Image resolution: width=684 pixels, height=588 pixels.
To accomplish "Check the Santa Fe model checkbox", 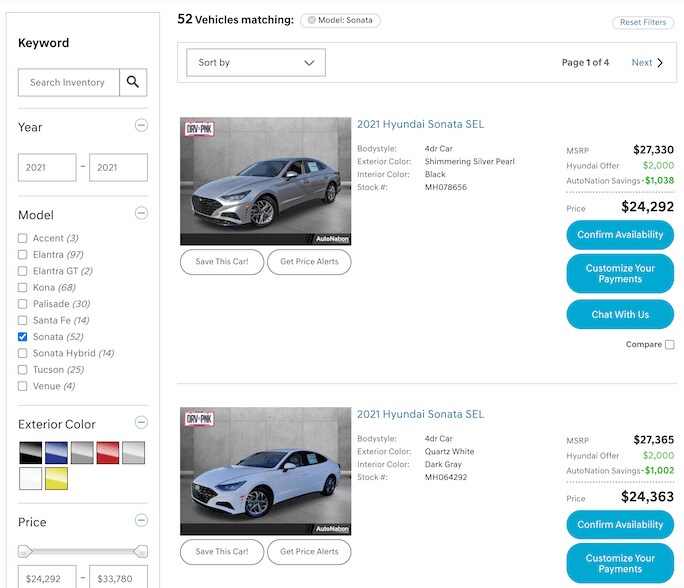I will (x=22, y=321).
